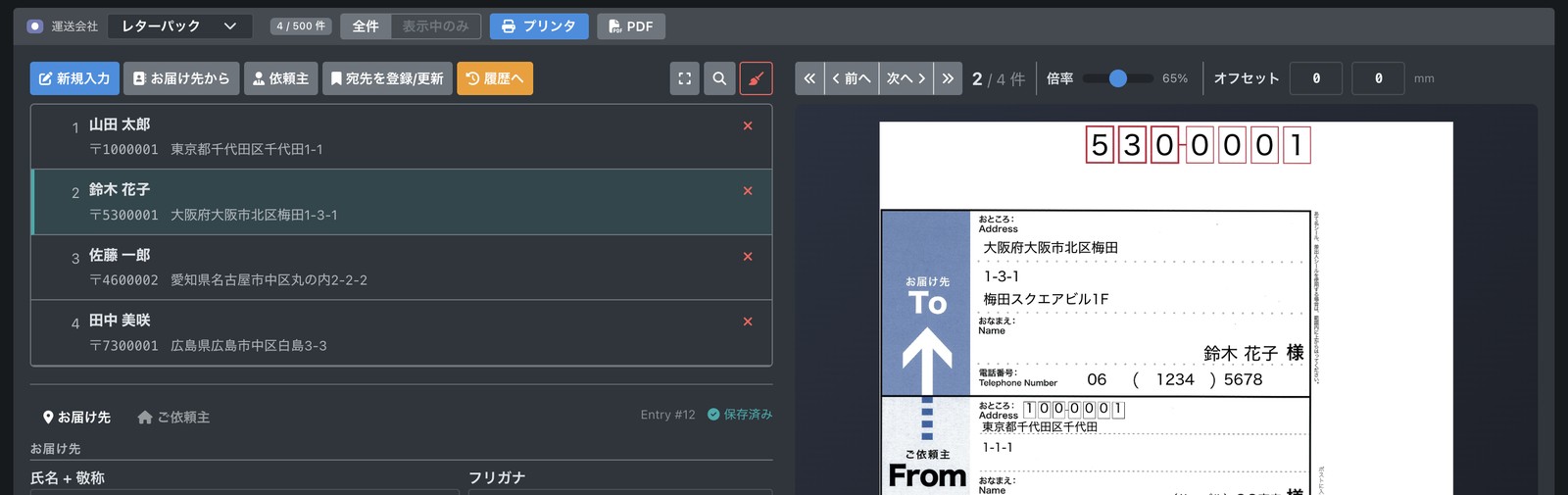
Task: Delete 山田 太郎 entry with red X
Action: (748, 125)
